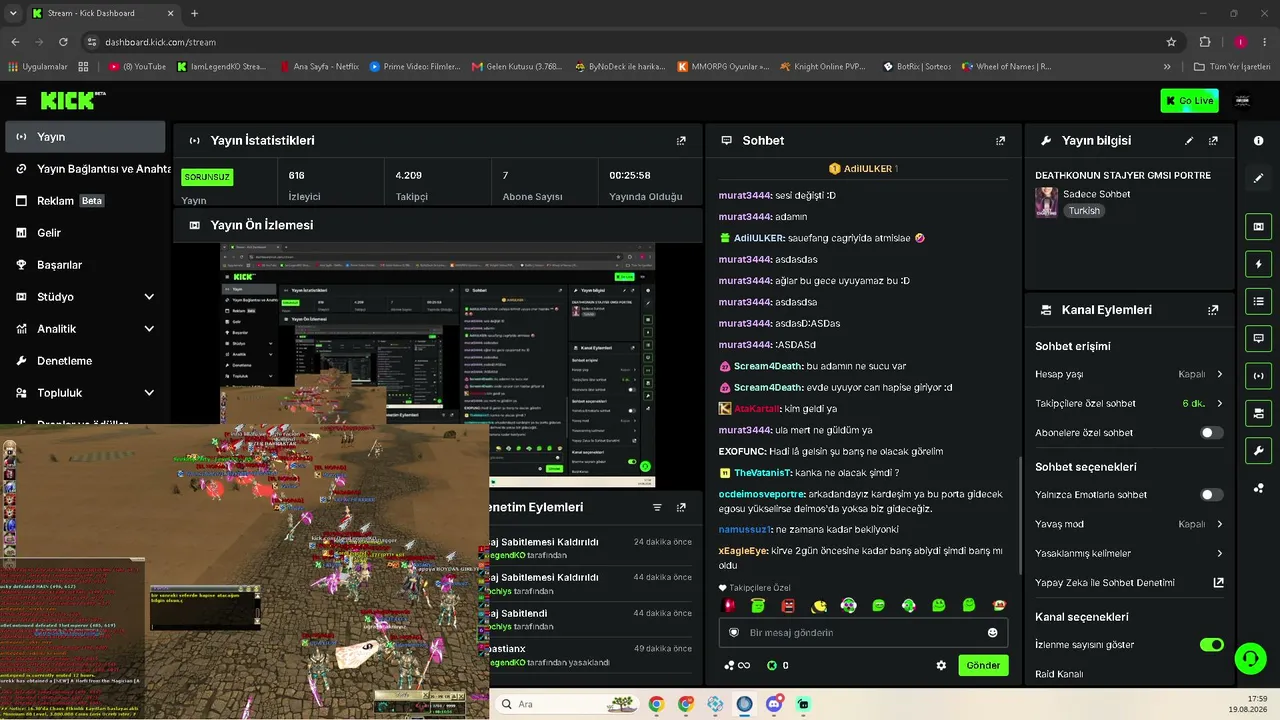Toggle Abonelere özel sohbet switch

(x=1212, y=433)
